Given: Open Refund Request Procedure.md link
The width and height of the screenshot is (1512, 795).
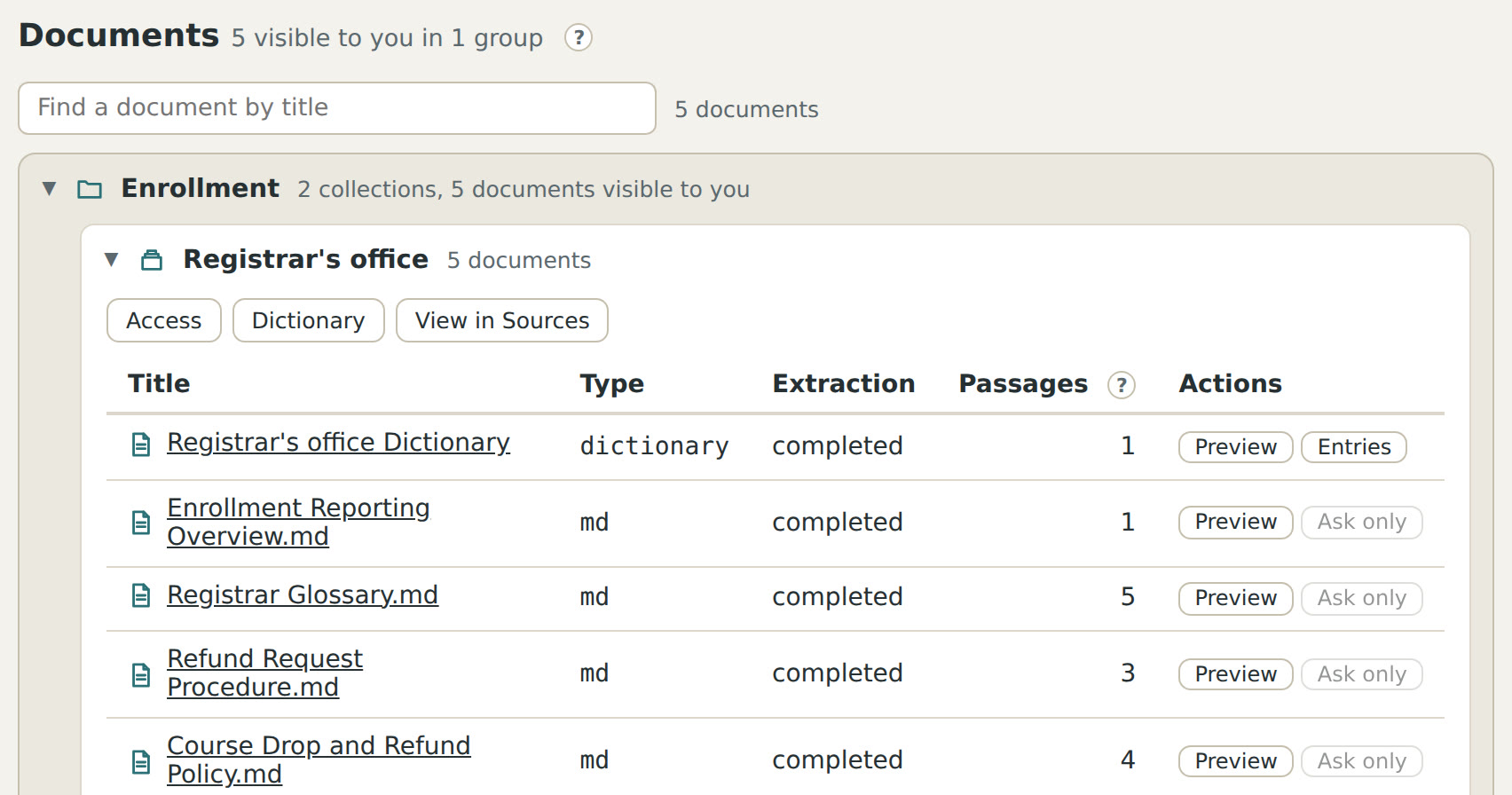Looking at the screenshot, I should [264, 673].
